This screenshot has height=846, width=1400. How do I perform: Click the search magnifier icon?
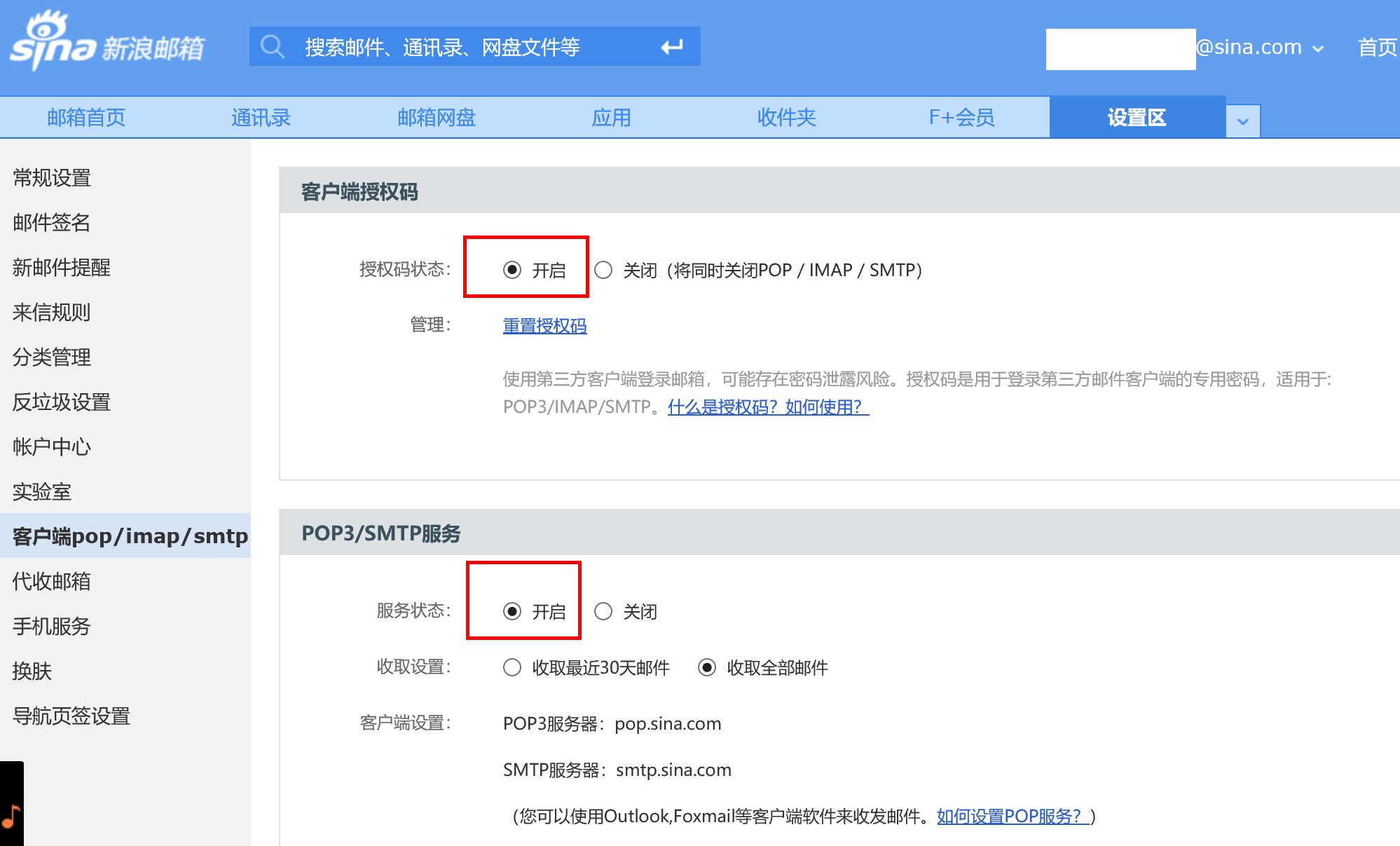click(x=272, y=47)
